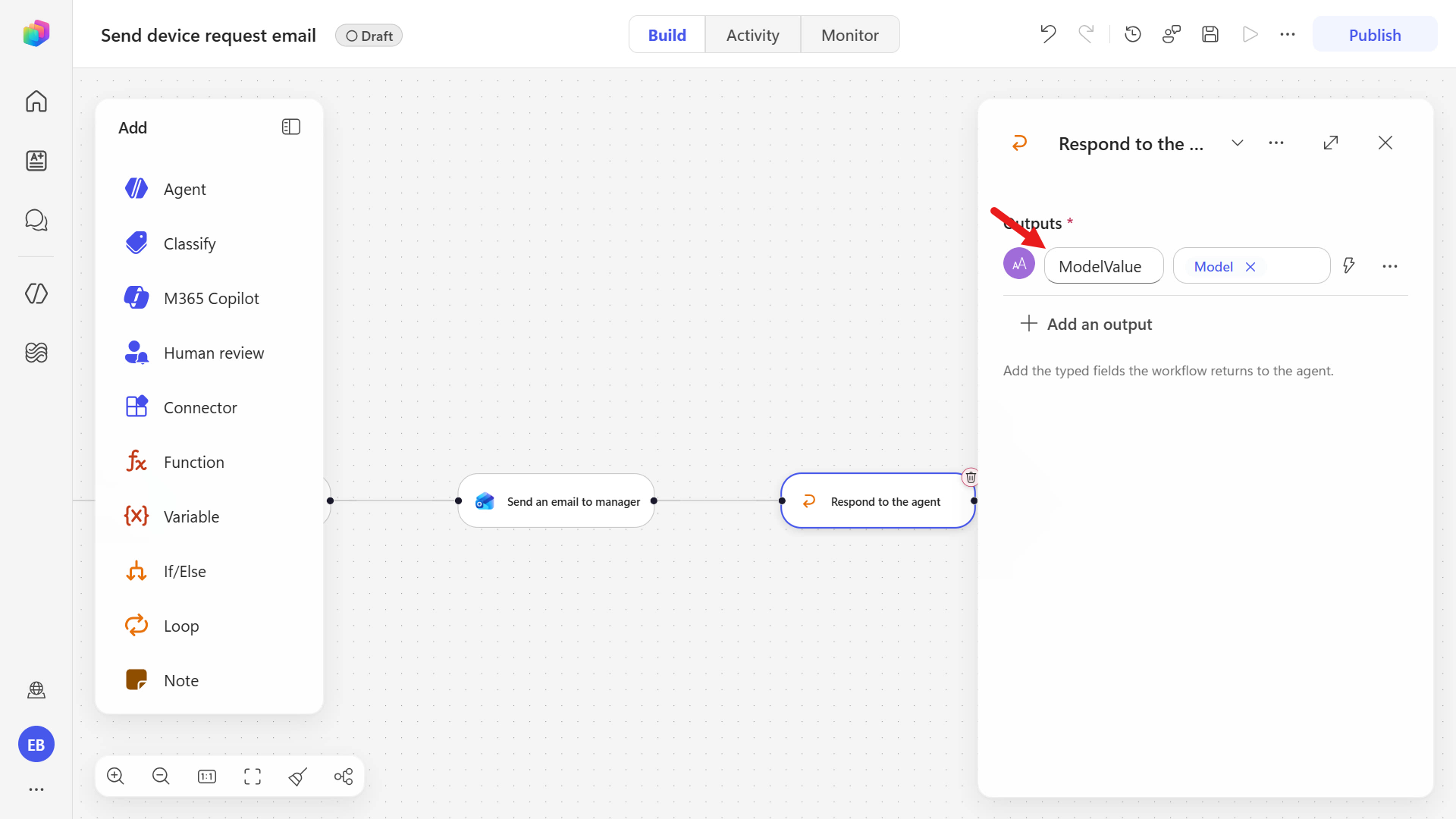Open version history clock icon

1133,34
